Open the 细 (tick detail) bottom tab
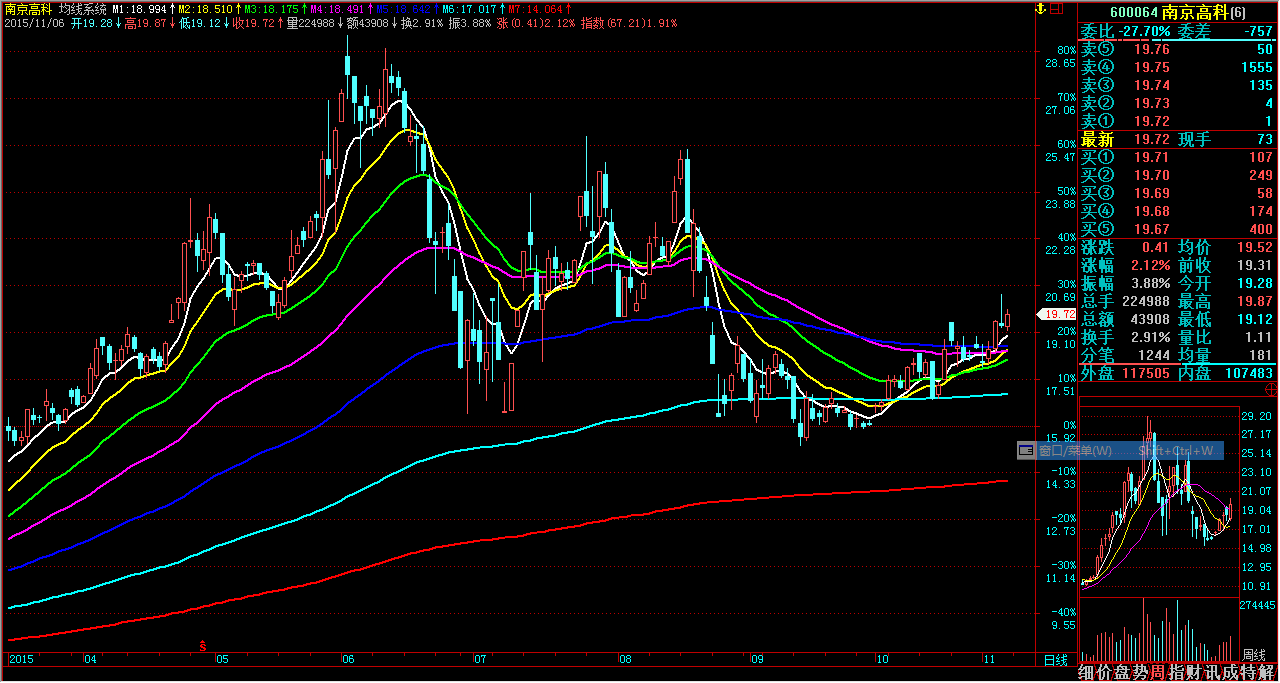 click(x=1088, y=673)
